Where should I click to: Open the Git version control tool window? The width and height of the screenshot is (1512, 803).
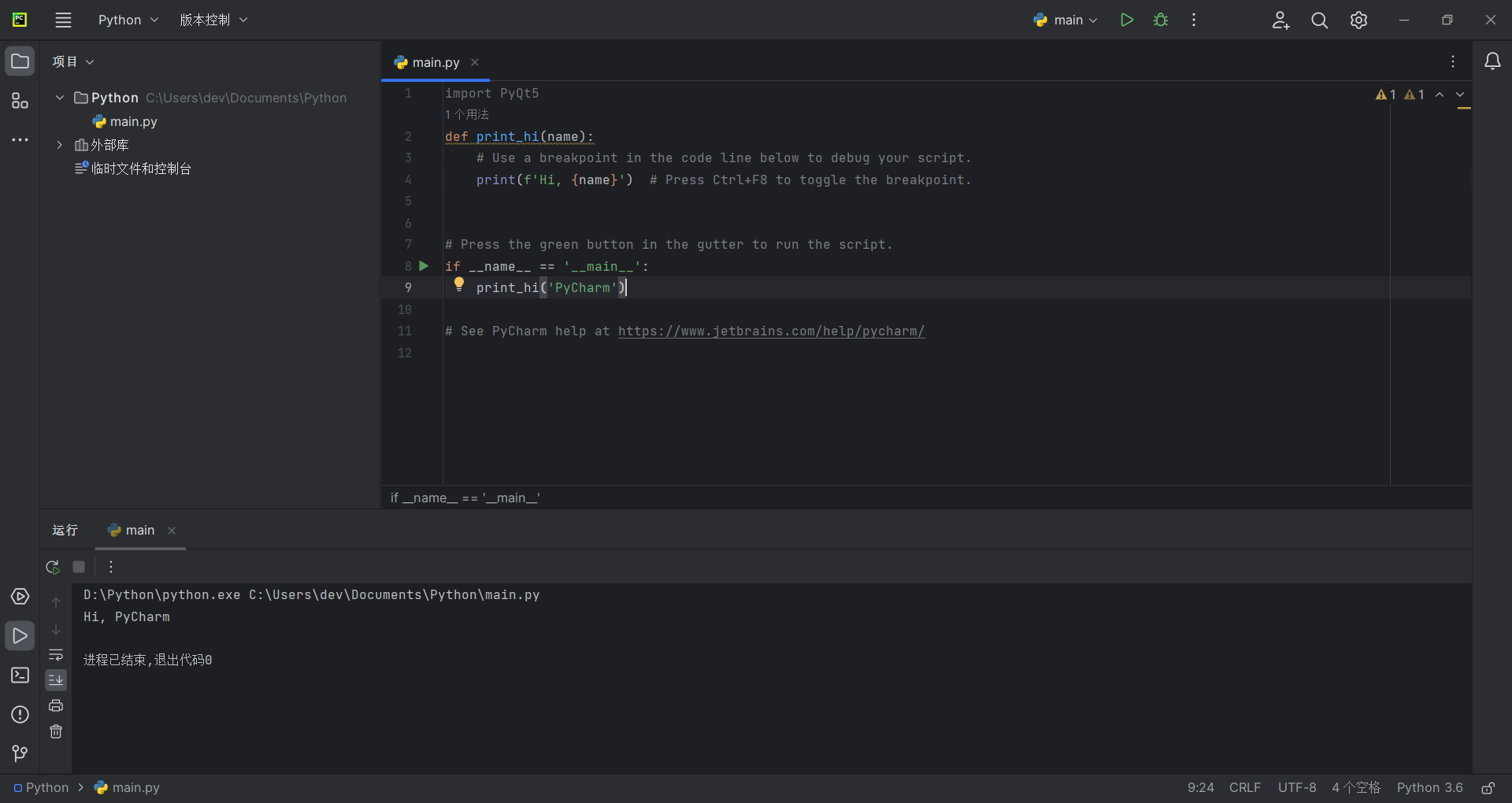point(20,754)
